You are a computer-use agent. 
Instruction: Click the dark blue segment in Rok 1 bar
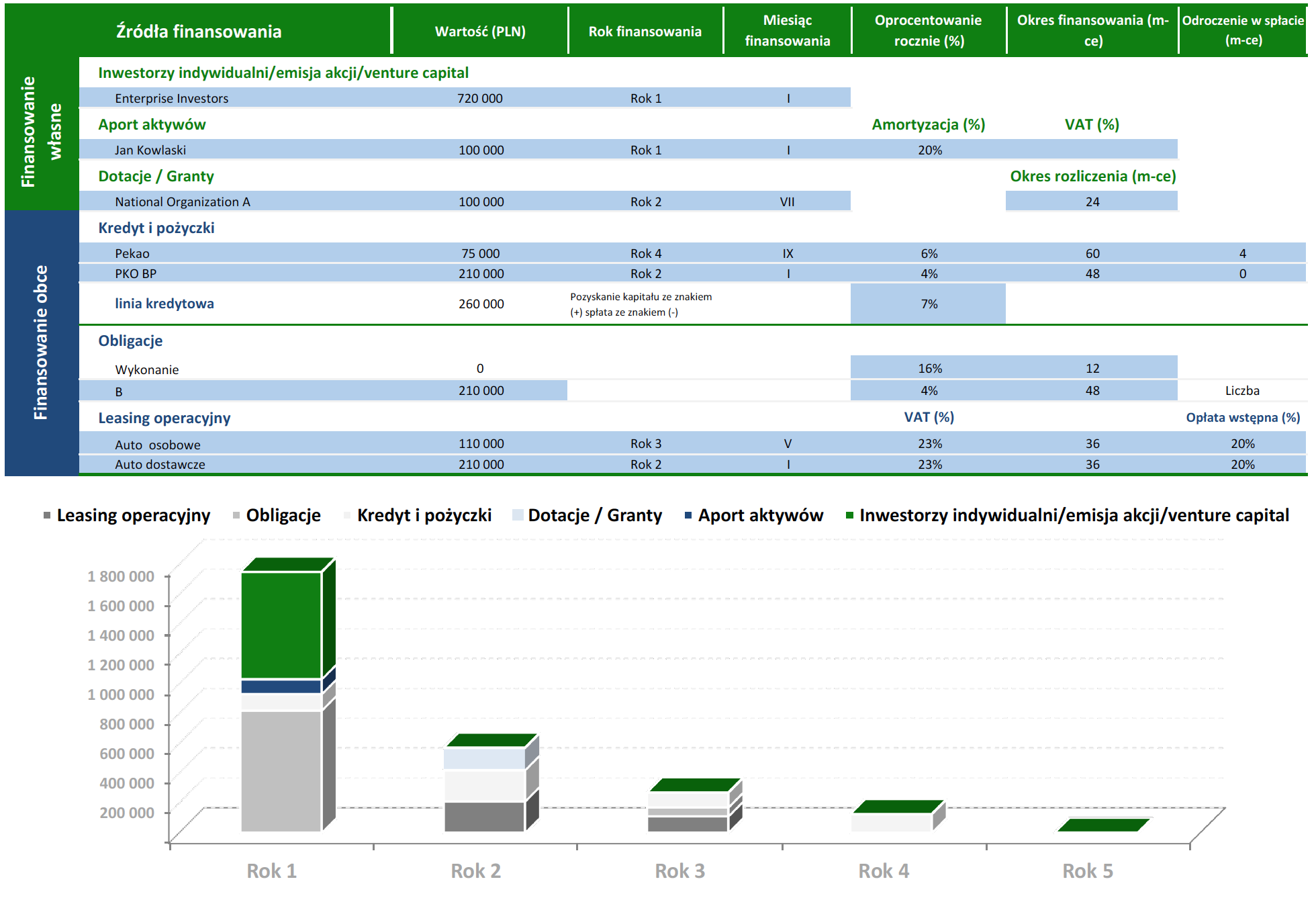281,686
